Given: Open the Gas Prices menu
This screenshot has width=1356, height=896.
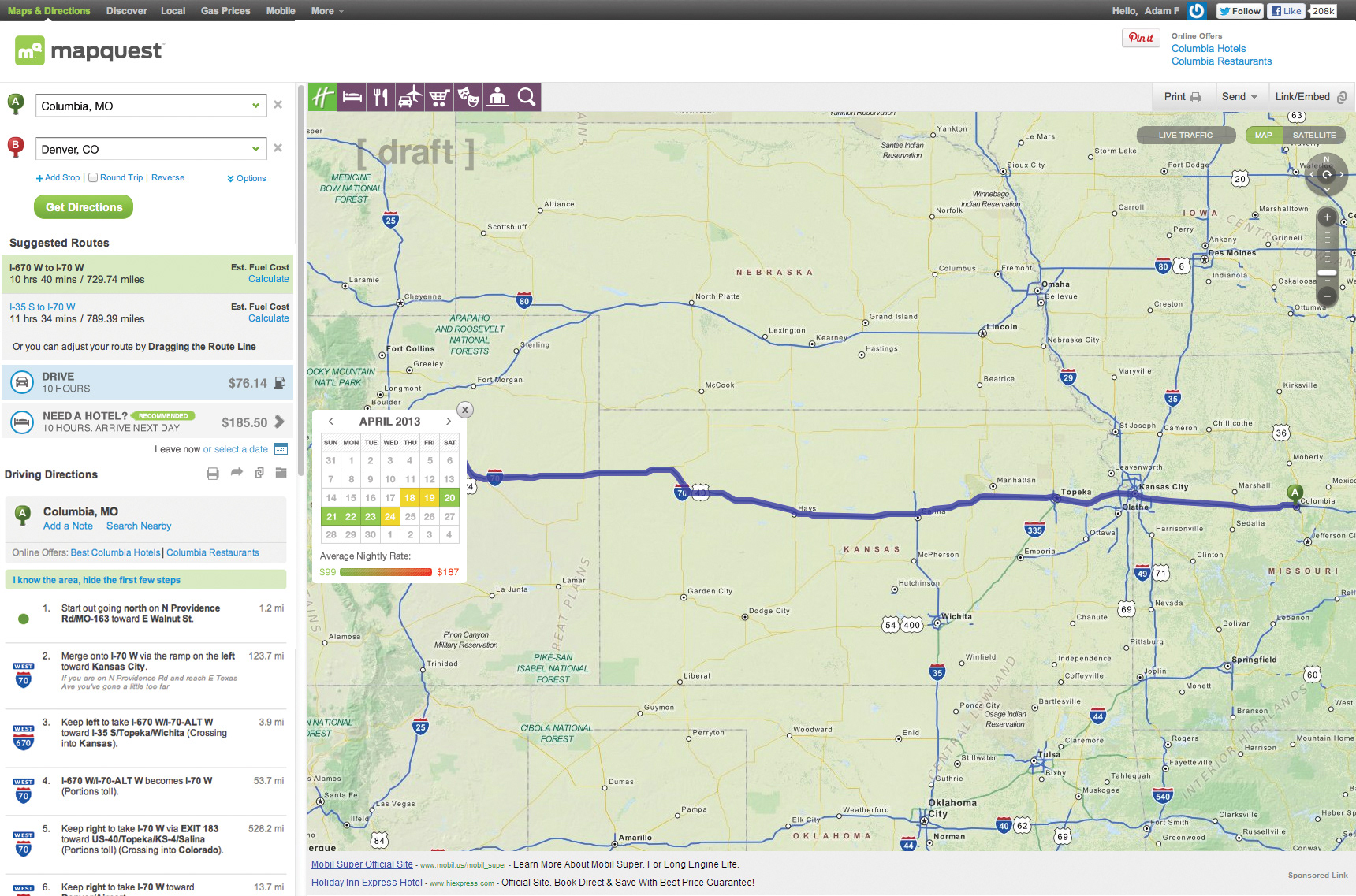Looking at the screenshot, I should (225, 11).
